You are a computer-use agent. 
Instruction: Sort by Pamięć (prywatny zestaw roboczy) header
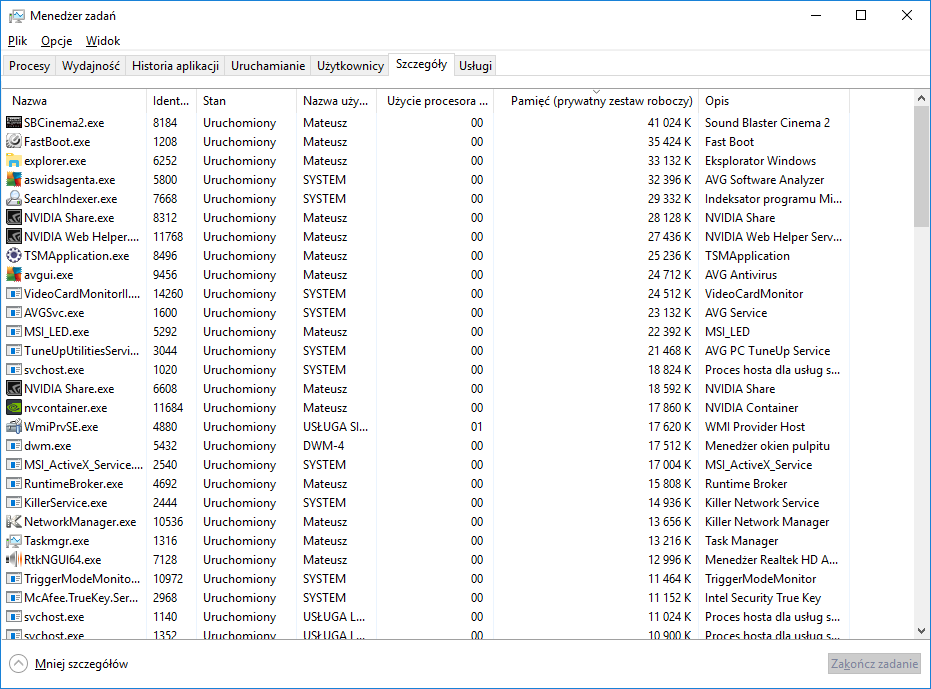coord(597,101)
